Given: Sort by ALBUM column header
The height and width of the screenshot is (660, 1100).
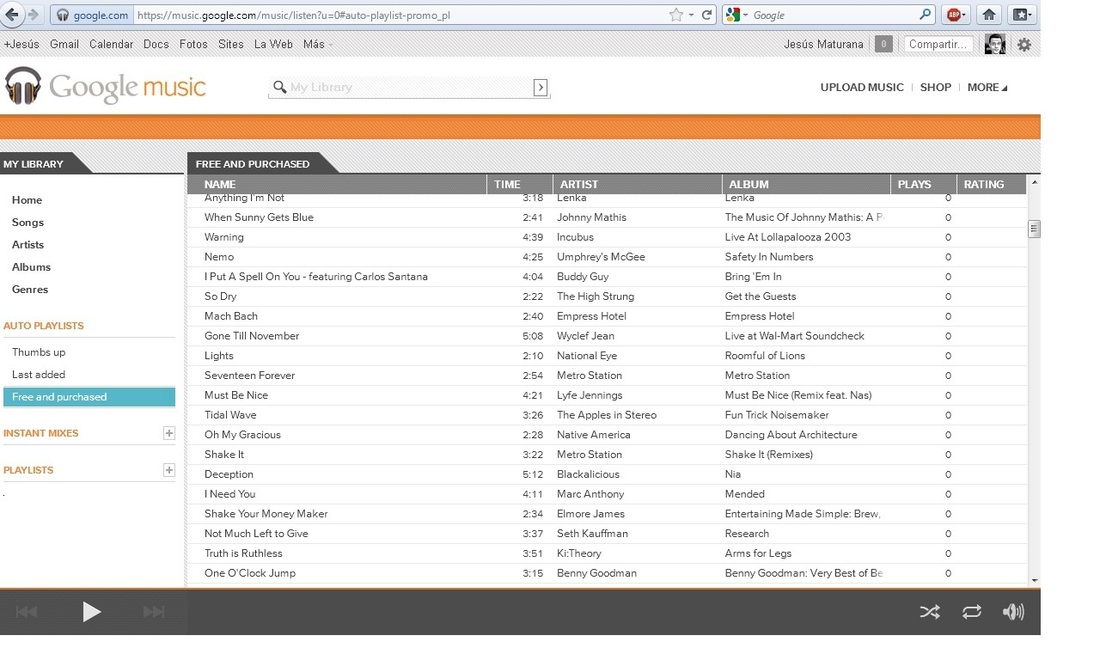Looking at the screenshot, I should pos(806,184).
